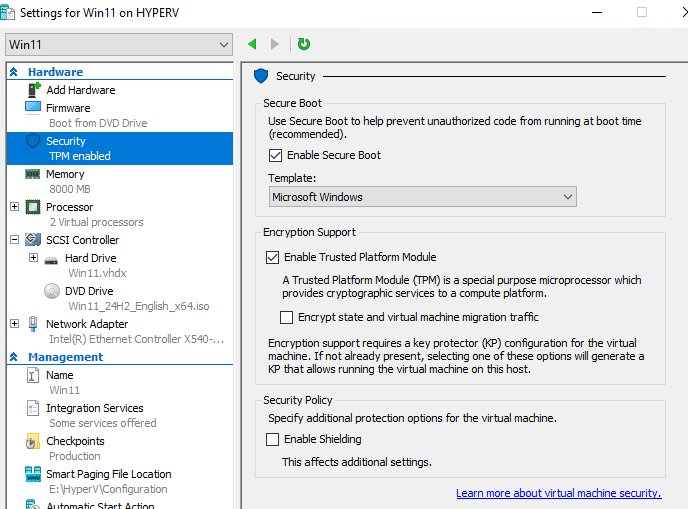Expand the Processor node
Screen dimensions: 688x509
coord(14,207)
